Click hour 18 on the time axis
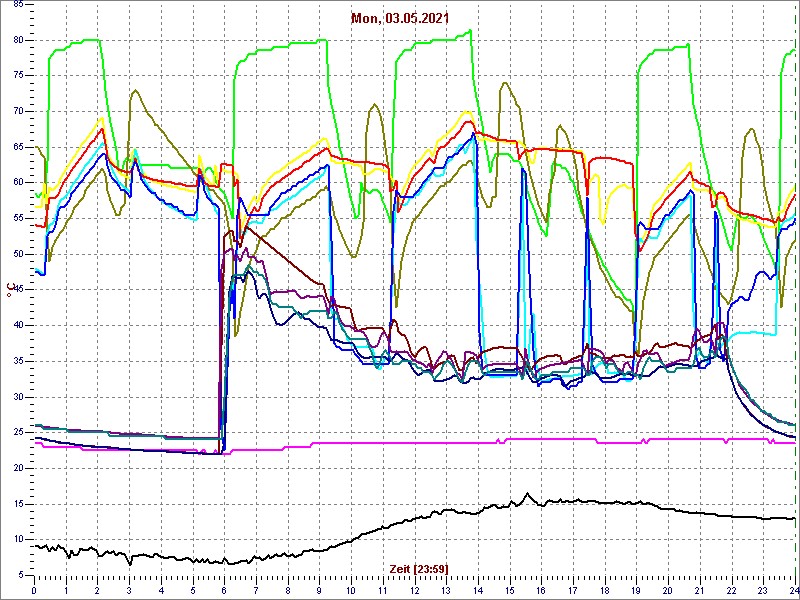Screen dimensions: 800x600 (x=605, y=590)
